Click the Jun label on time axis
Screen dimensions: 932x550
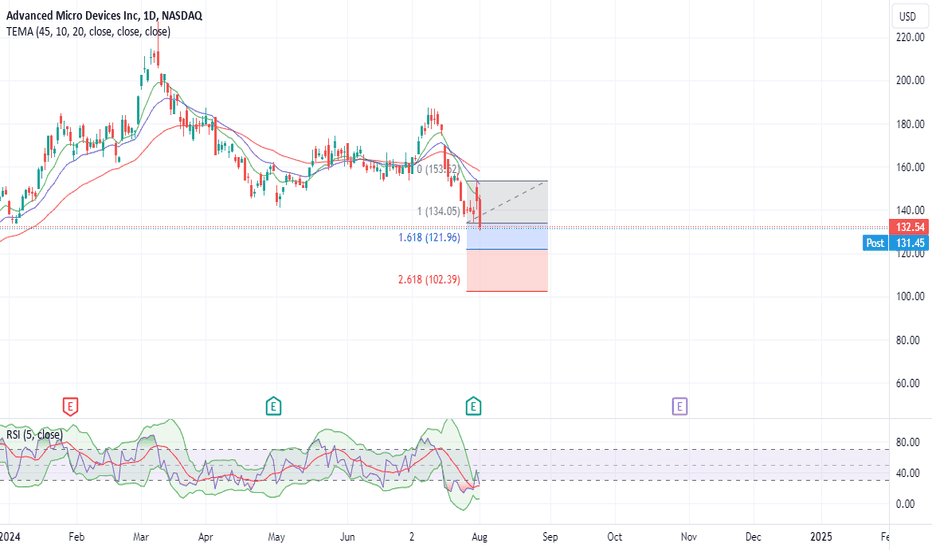pos(347,537)
